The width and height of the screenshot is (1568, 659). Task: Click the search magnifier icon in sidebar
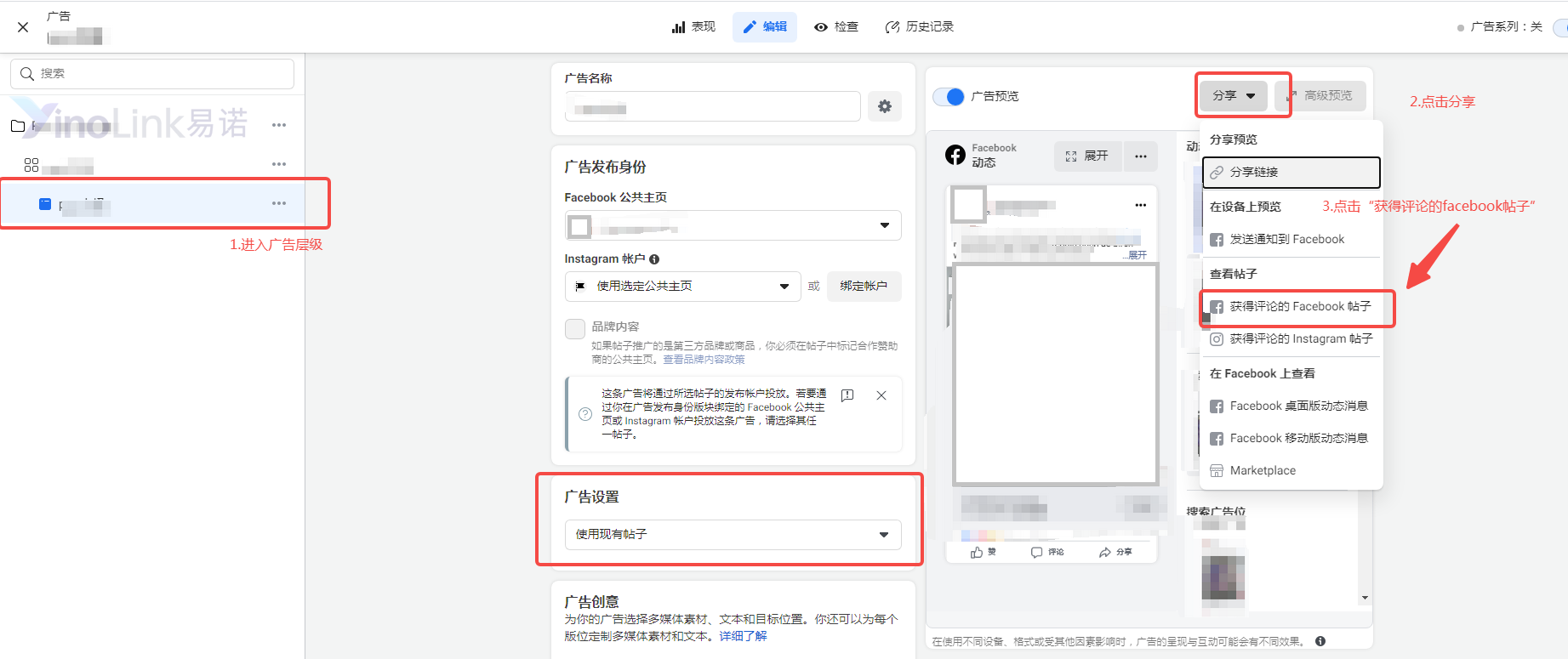point(27,74)
